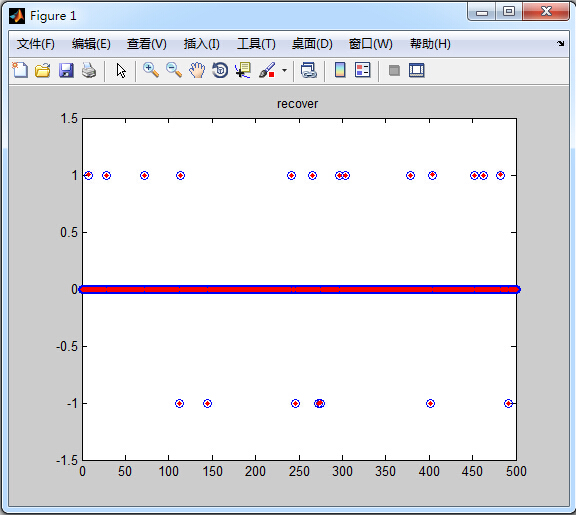
Task: Click the Link Plot icon
Action: tap(309, 70)
